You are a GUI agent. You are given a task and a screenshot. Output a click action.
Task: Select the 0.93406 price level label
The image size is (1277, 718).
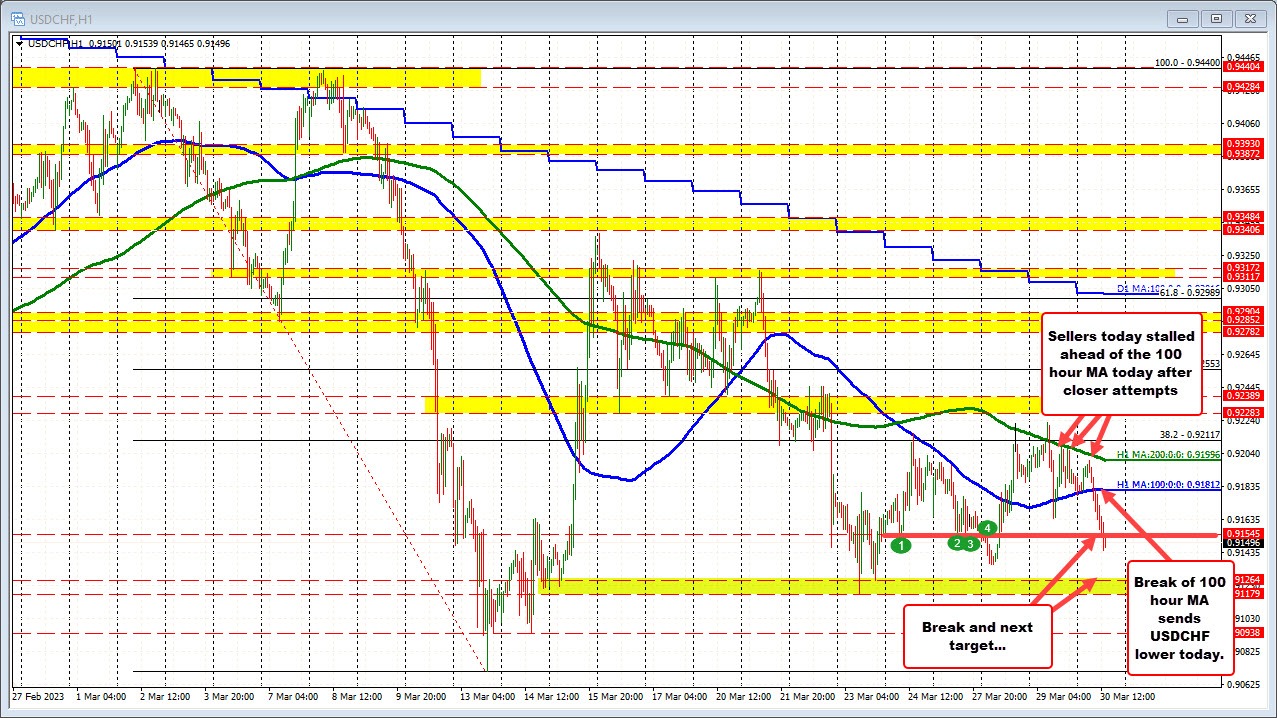point(1242,230)
